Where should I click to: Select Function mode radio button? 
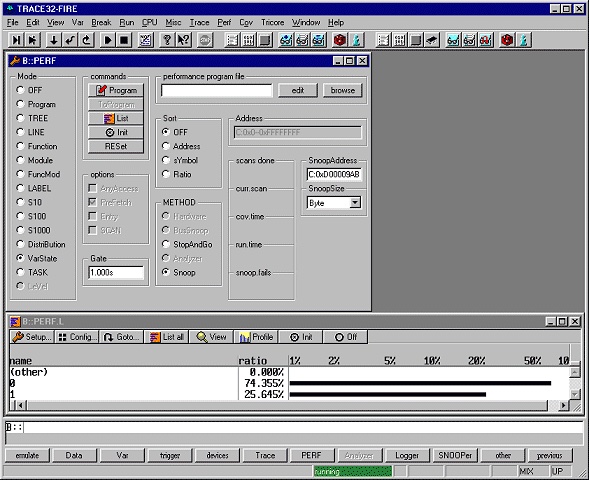click(20, 146)
